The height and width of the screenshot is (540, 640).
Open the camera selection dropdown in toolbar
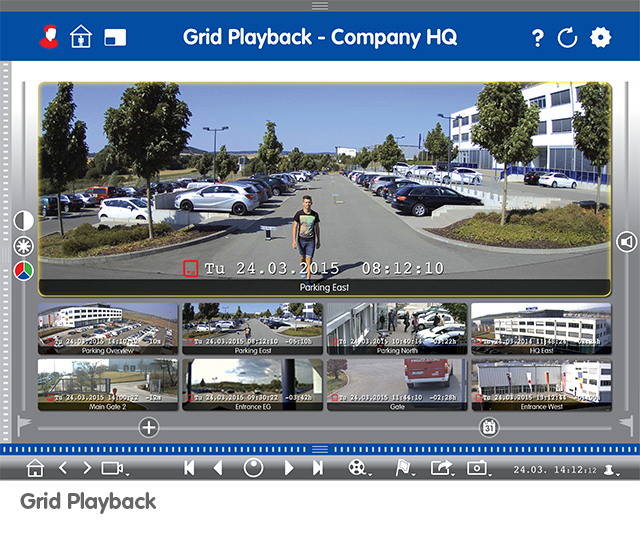(x=115, y=468)
